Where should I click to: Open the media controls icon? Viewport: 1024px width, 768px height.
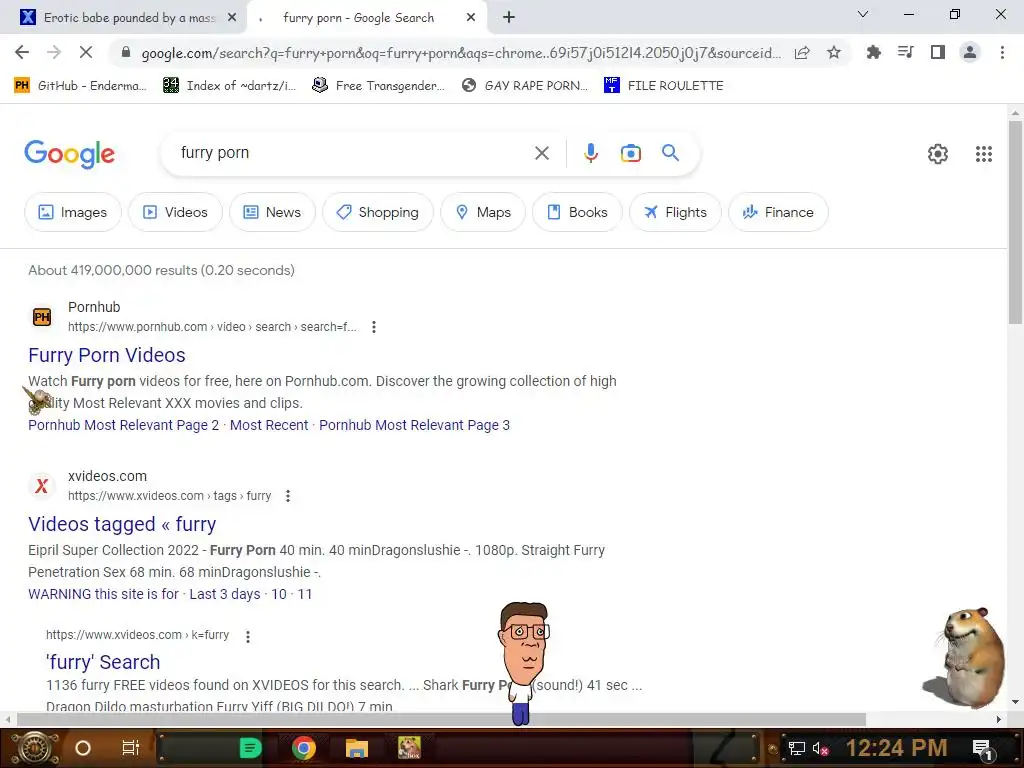point(905,52)
